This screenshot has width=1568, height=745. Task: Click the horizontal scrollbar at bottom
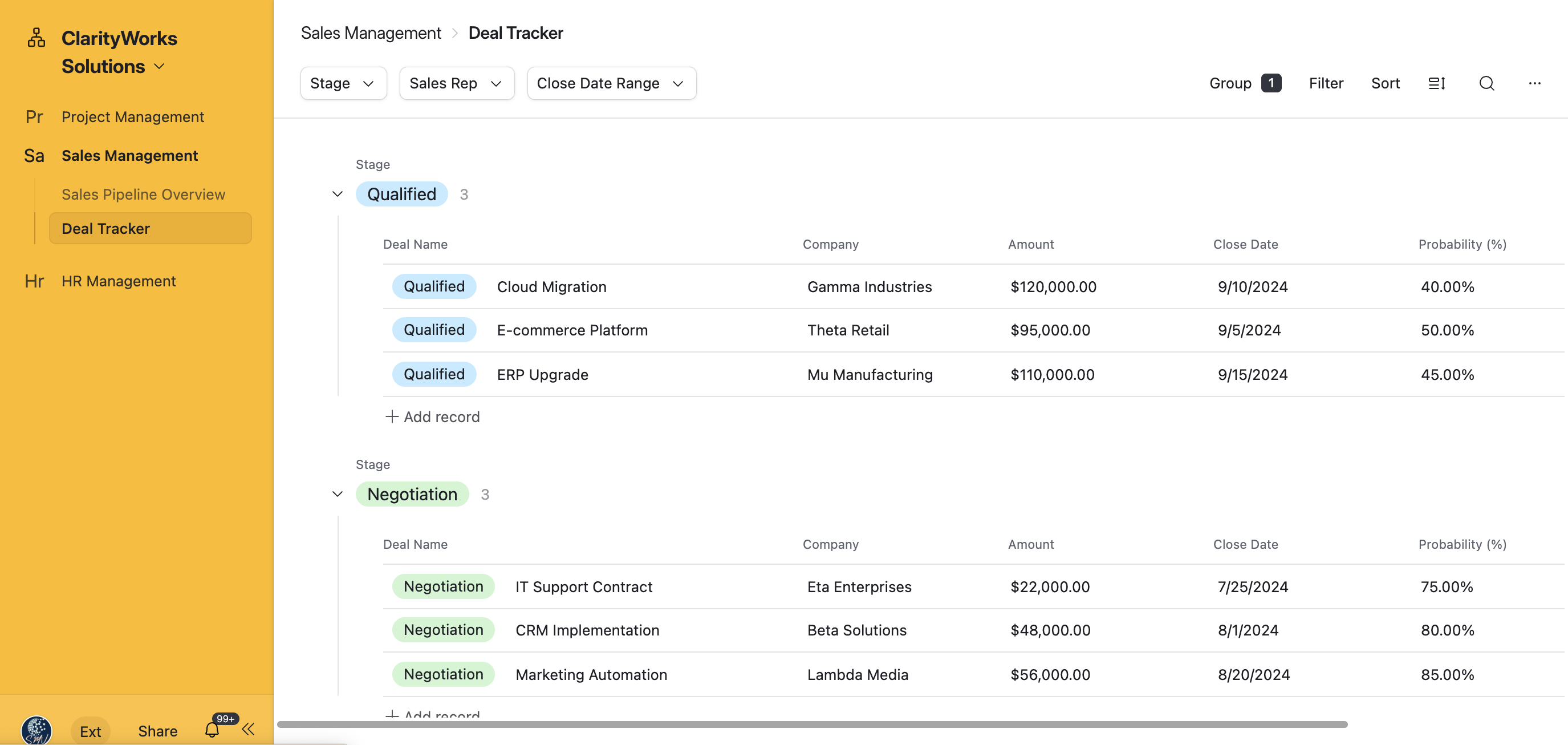812,724
